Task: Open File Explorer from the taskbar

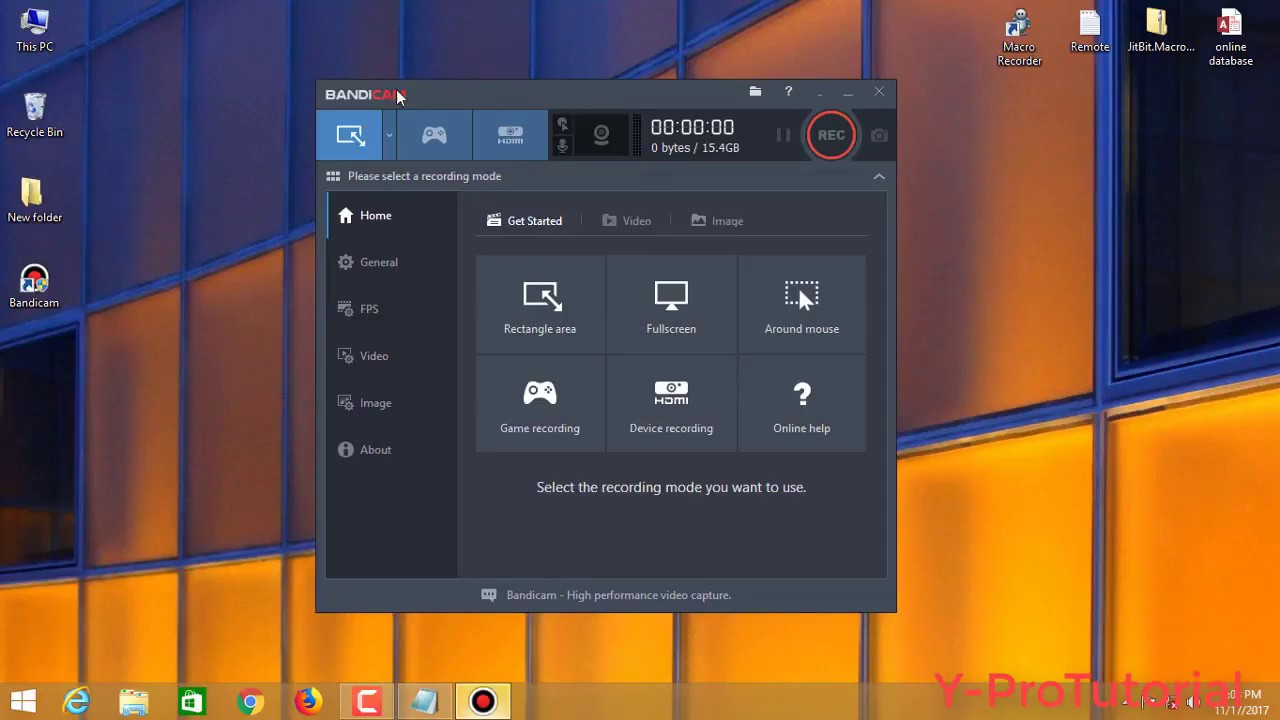Action: 133,701
